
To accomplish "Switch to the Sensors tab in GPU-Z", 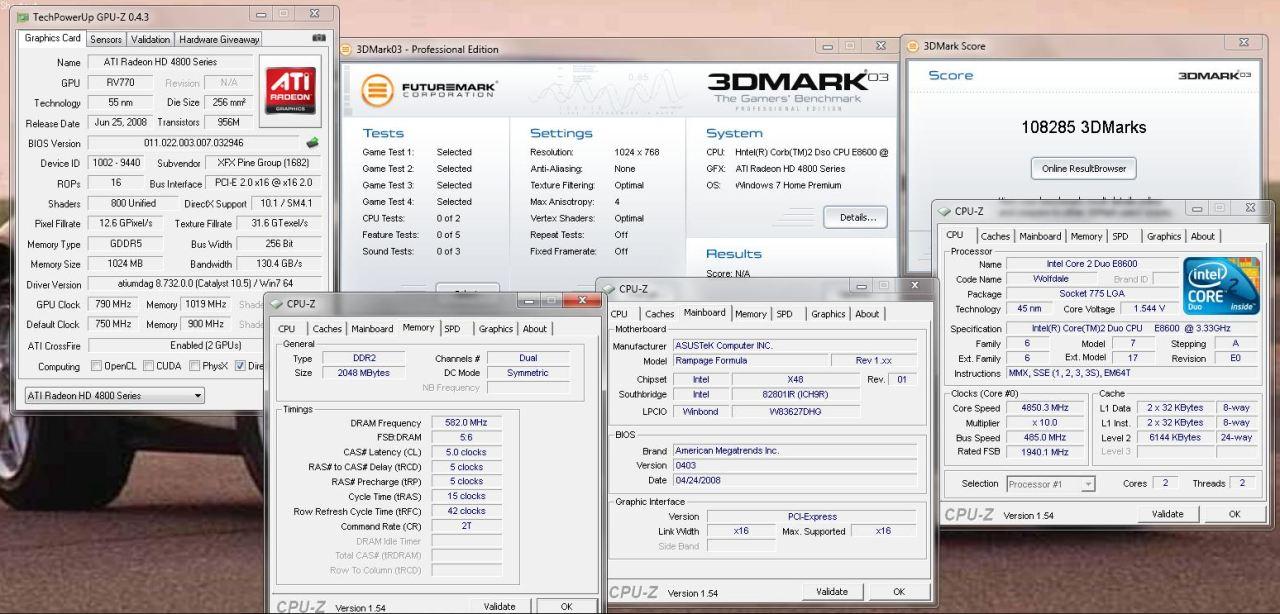I will click(106, 39).
